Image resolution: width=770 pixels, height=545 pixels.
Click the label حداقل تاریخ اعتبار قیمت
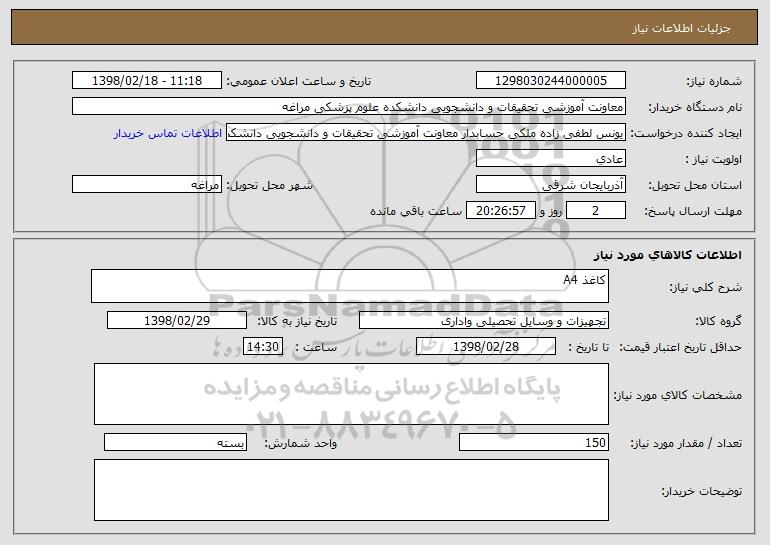point(680,348)
